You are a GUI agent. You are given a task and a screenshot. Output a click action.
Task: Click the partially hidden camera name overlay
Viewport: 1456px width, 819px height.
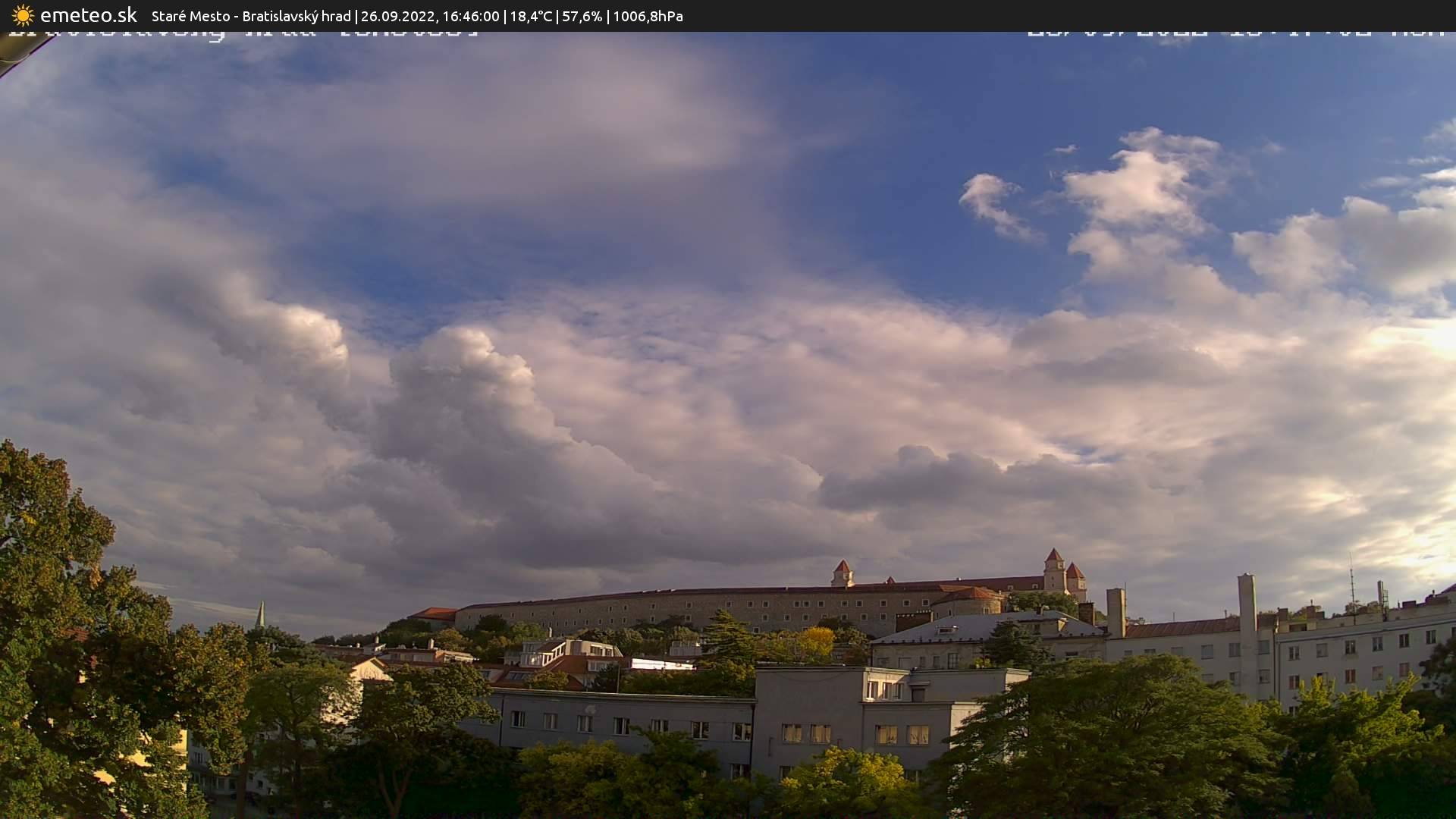pos(243,34)
